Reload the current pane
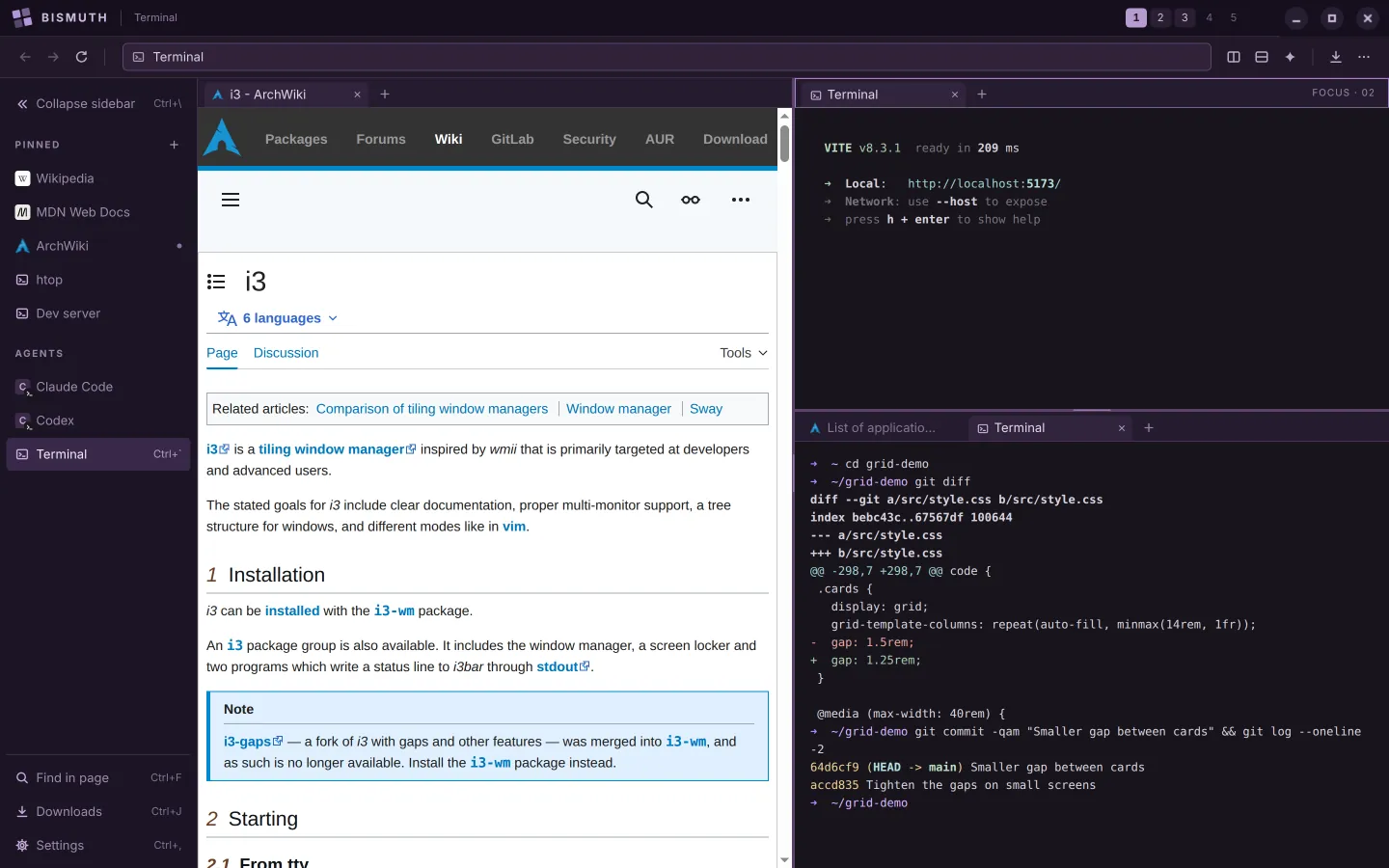This screenshot has height=868, width=1389. [82, 57]
